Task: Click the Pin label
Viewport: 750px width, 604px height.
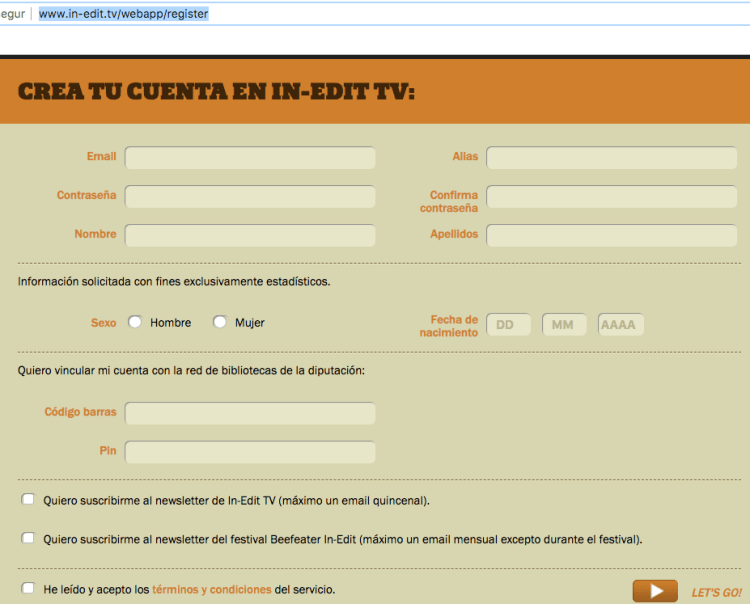Action: coord(108,450)
